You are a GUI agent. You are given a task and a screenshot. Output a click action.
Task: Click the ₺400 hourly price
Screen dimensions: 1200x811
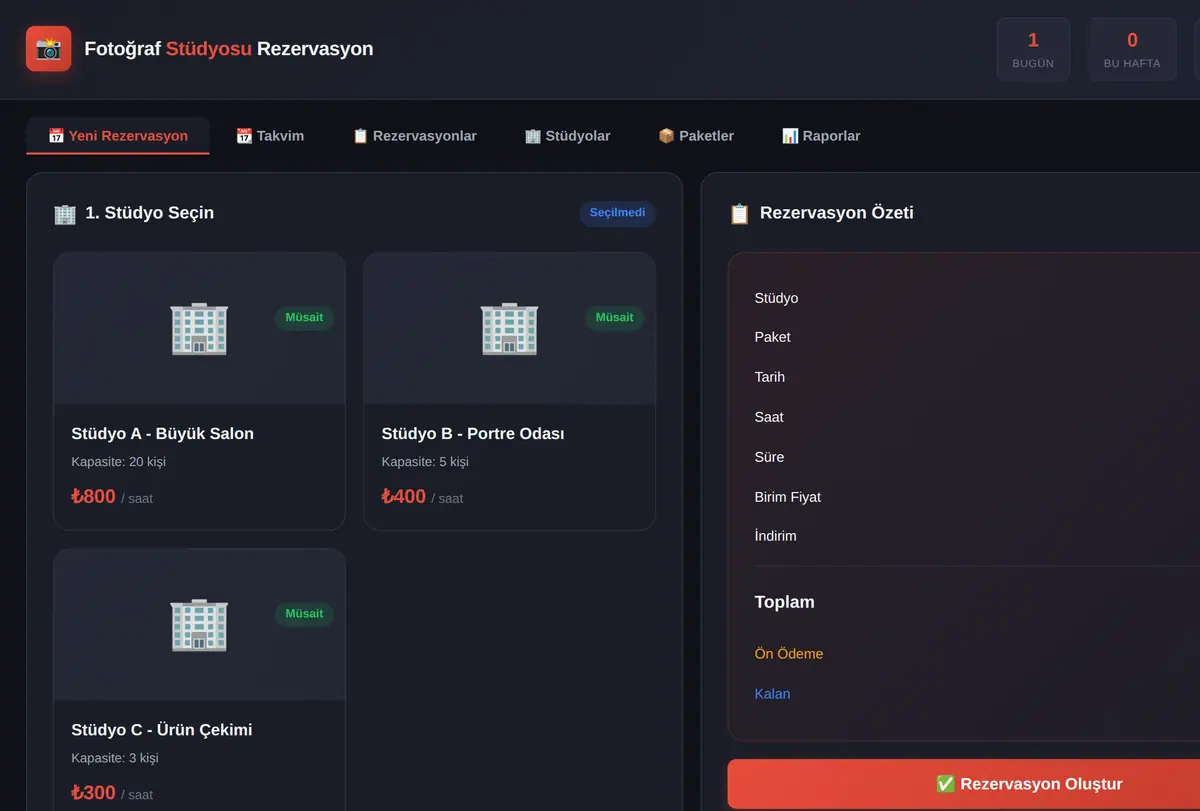click(x=404, y=496)
